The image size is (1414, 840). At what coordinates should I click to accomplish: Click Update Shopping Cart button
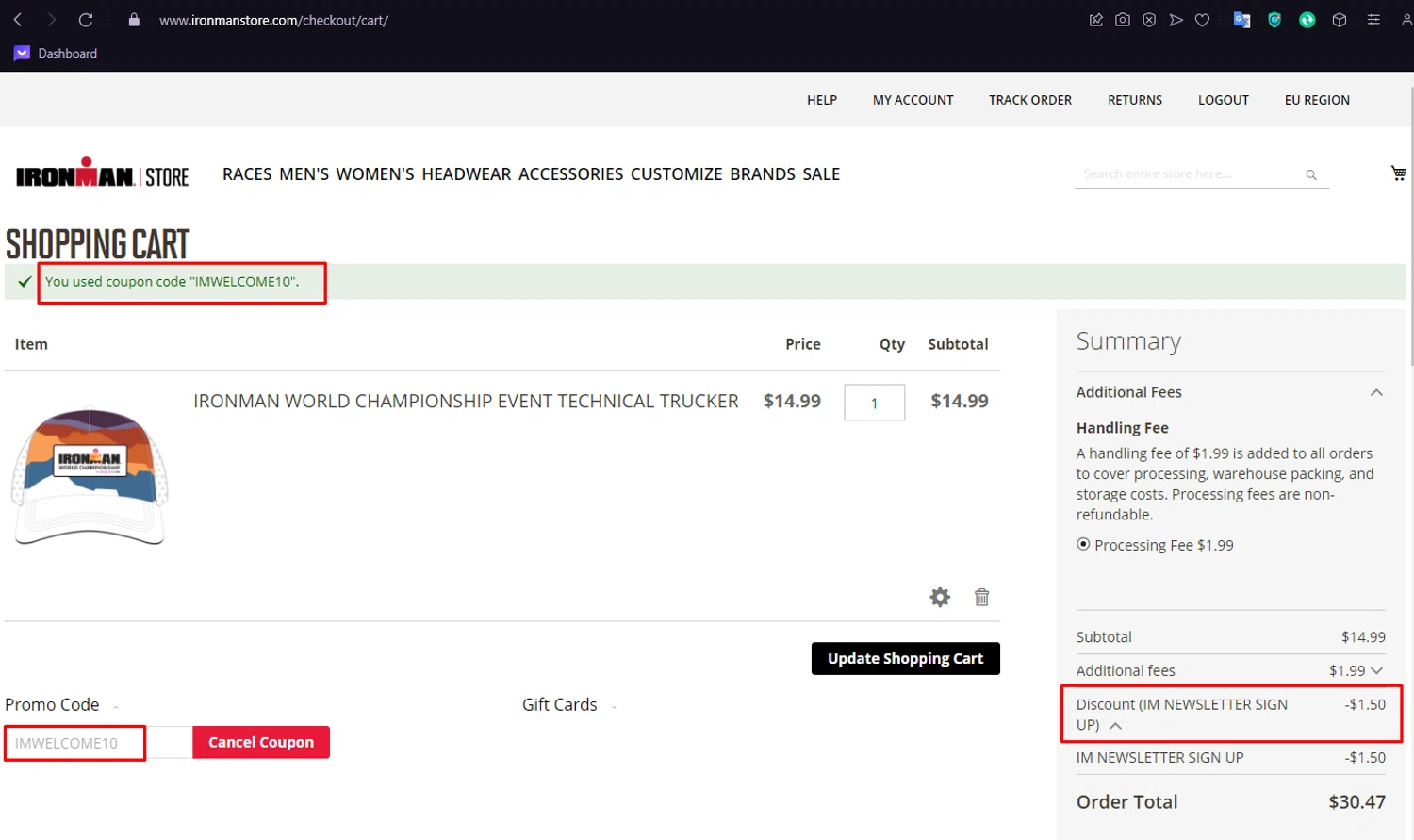pyautogui.click(x=905, y=658)
